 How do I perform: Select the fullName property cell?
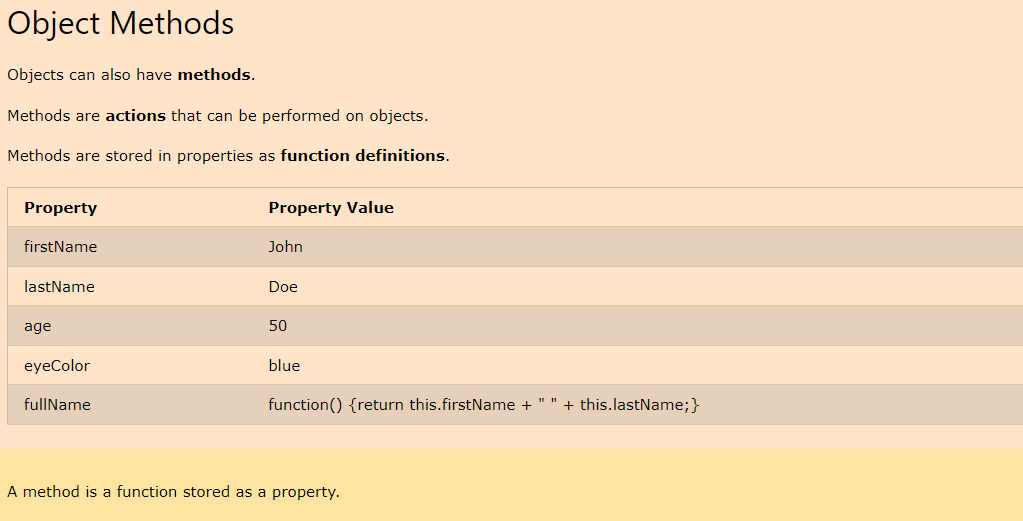coord(57,405)
